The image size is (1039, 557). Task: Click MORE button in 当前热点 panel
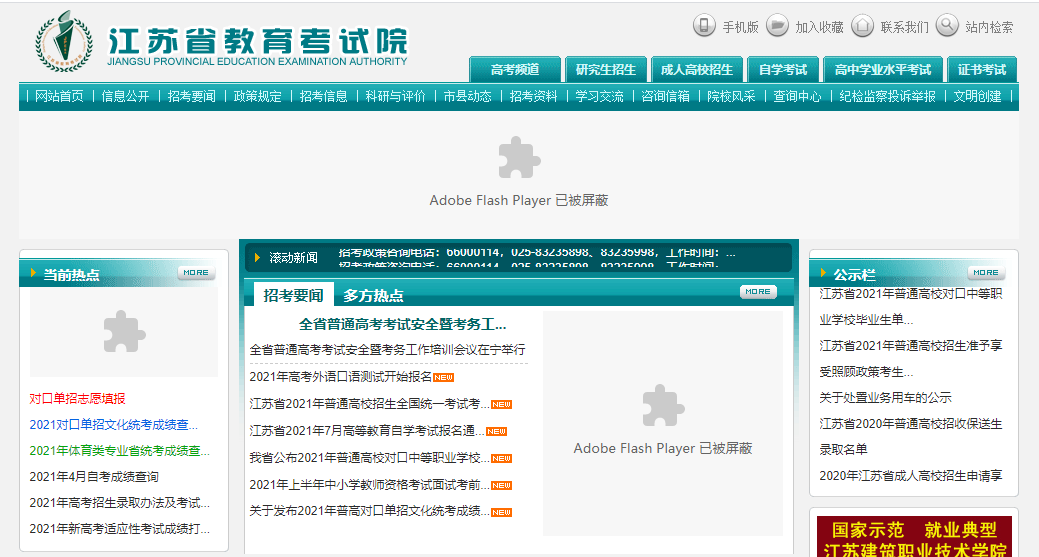(196, 272)
